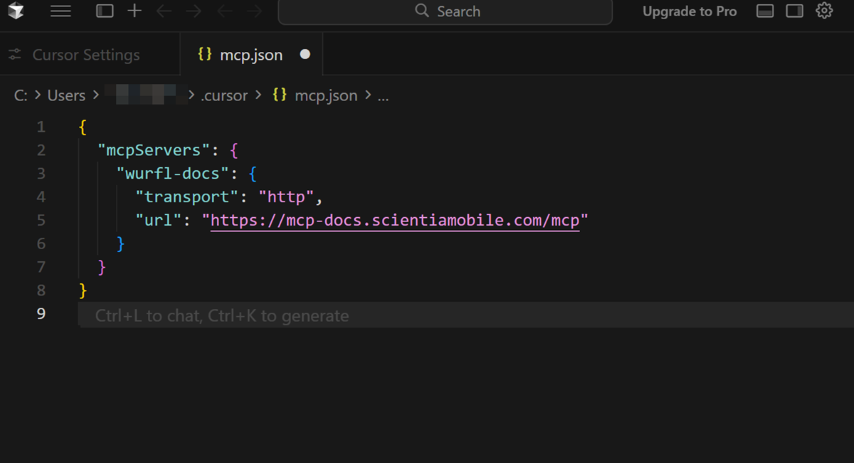This screenshot has height=463, width=854.
Task: Click line number 9 in gutter
Action: (41, 314)
